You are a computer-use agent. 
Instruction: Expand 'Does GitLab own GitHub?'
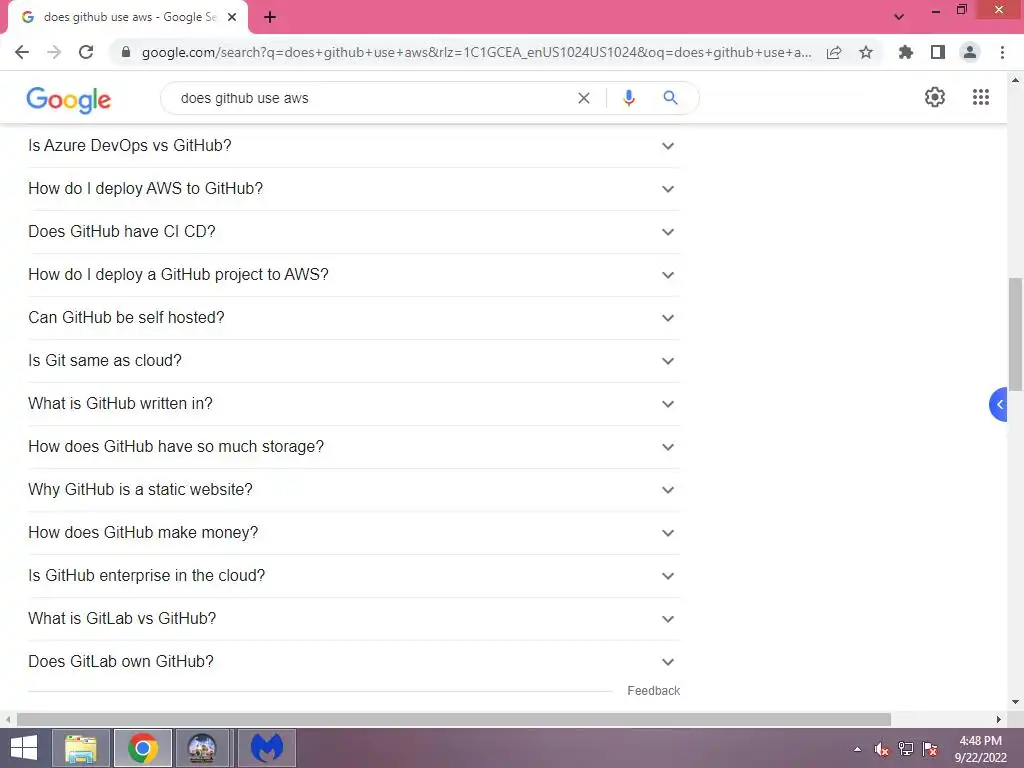click(354, 662)
